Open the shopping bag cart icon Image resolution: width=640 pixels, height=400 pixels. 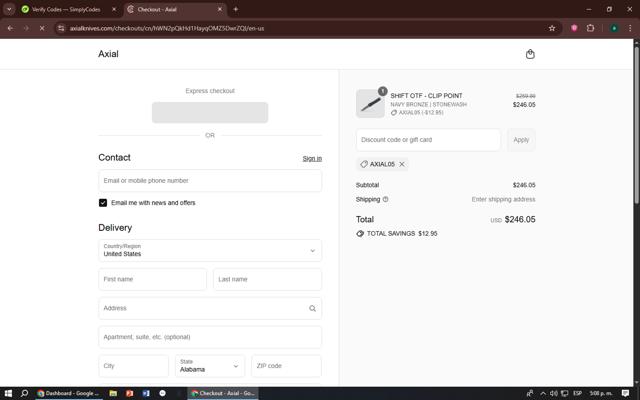point(530,54)
